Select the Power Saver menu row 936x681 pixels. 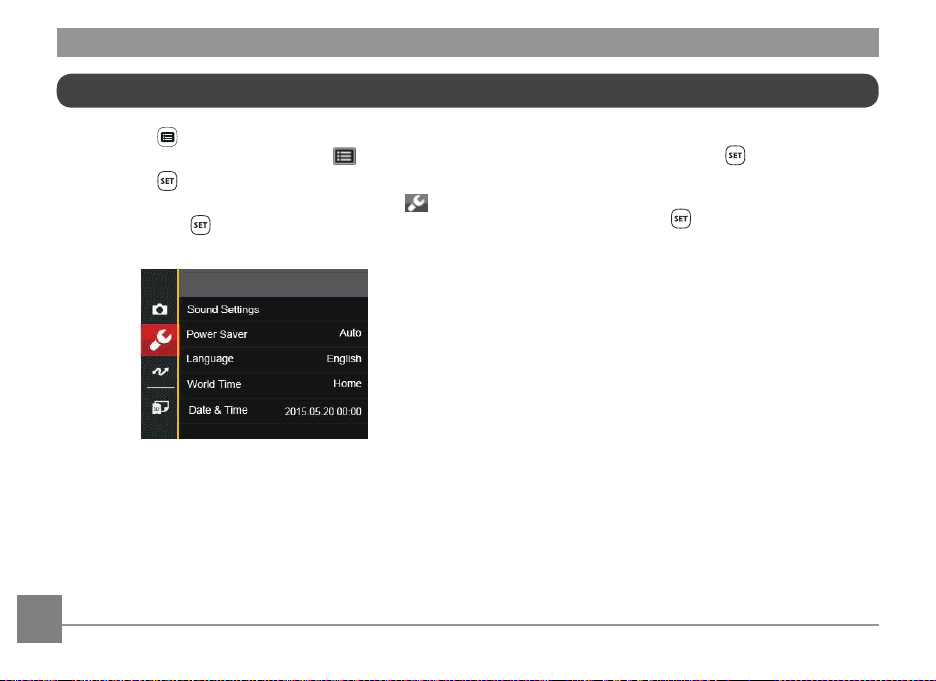point(273,334)
